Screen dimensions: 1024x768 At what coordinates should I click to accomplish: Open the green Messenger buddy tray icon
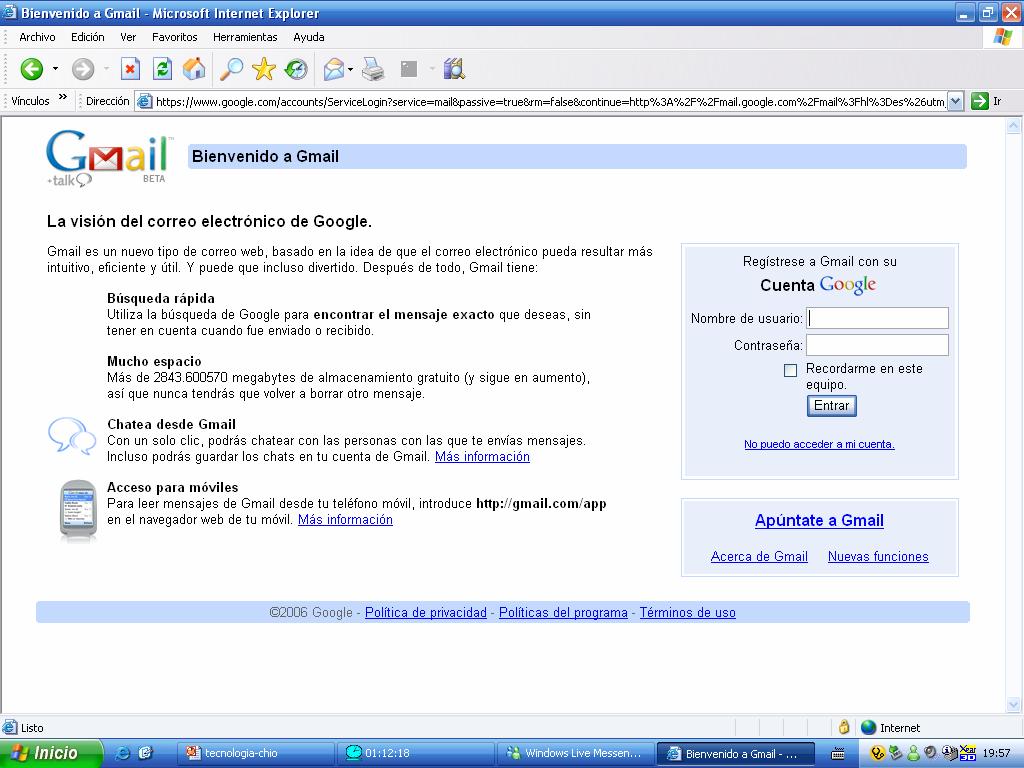(912, 754)
